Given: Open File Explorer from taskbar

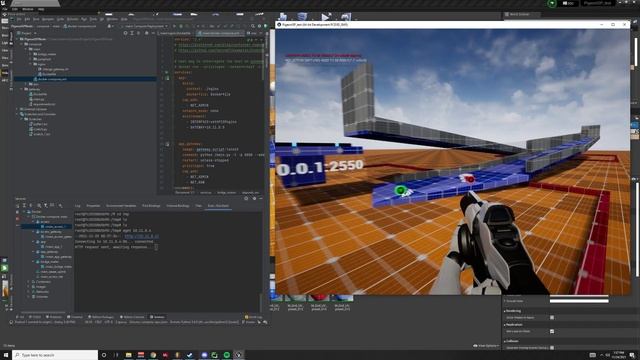Looking at the screenshot, I should [x=129, y=355].
